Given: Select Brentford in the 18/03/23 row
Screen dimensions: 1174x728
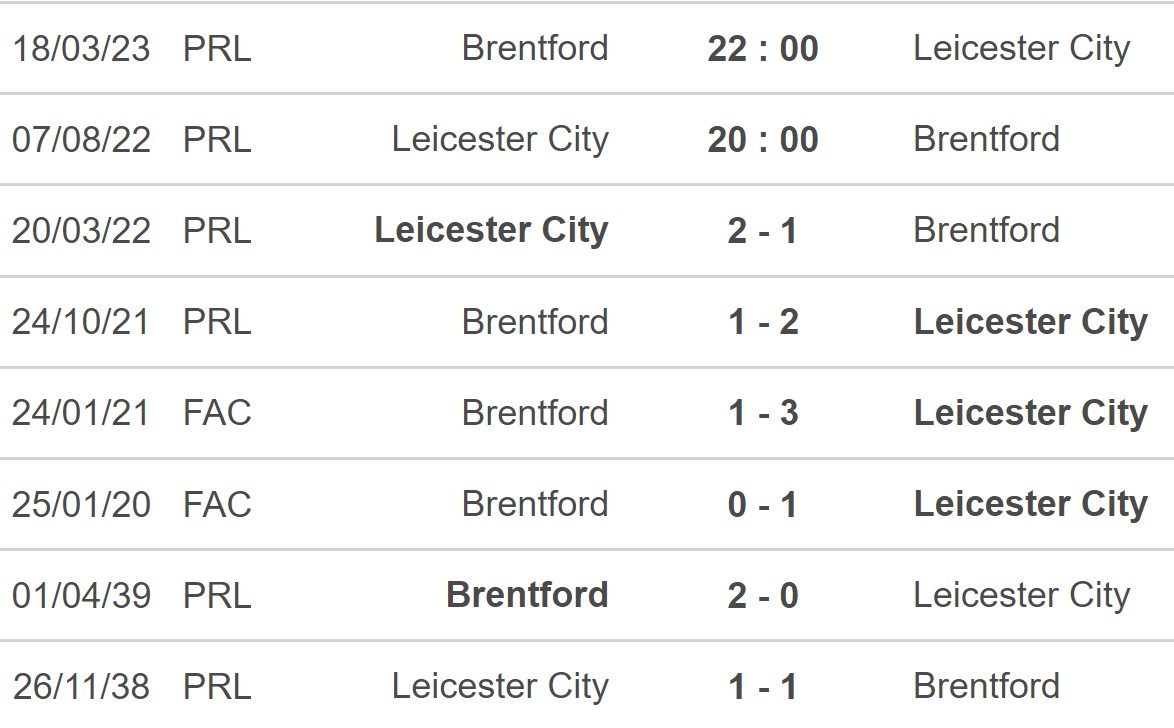Looking at the screenshot, I should pyautogui.click(x=535, y=48).
